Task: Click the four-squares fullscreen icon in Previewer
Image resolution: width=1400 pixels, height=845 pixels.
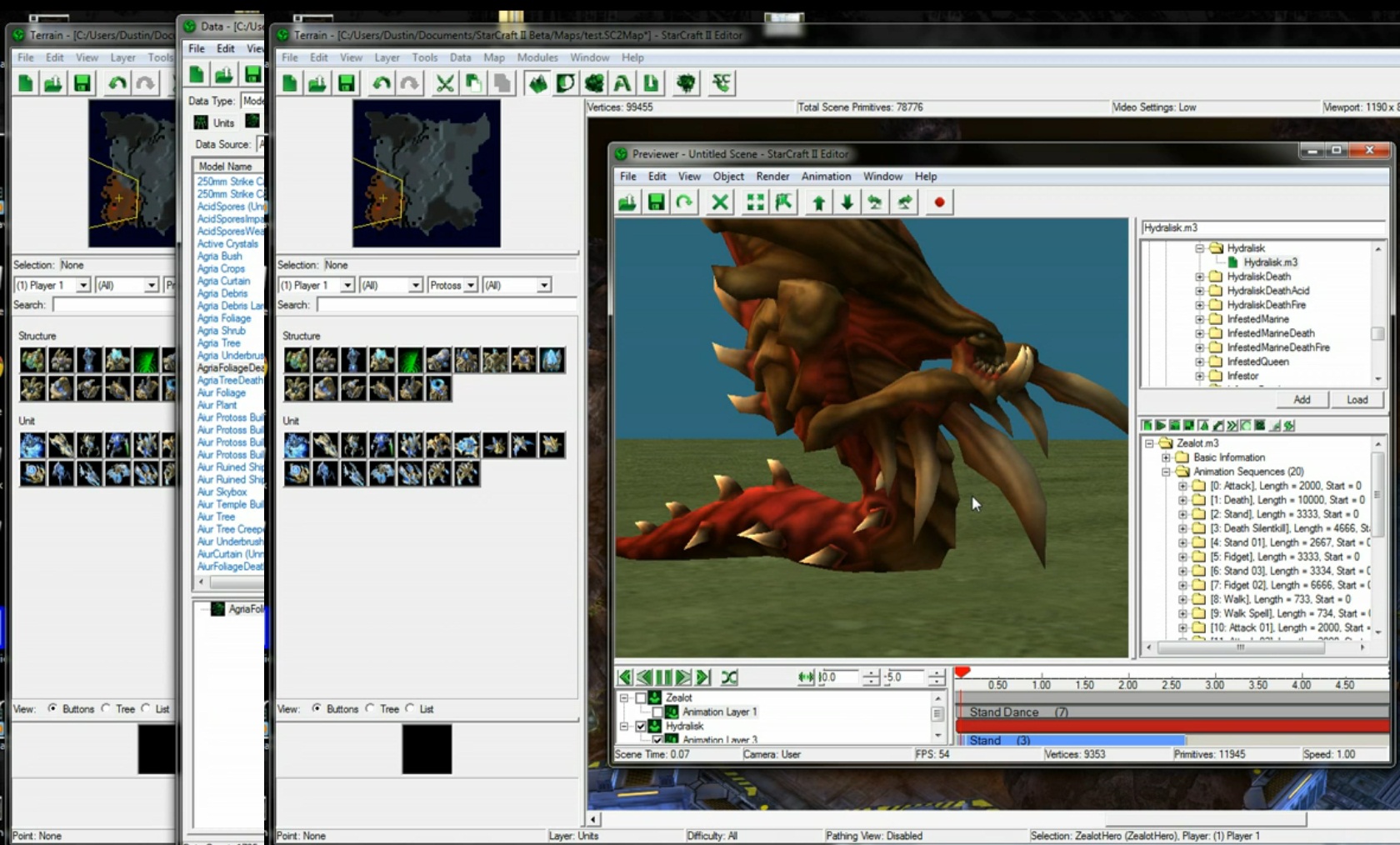Action: (755, 202)
